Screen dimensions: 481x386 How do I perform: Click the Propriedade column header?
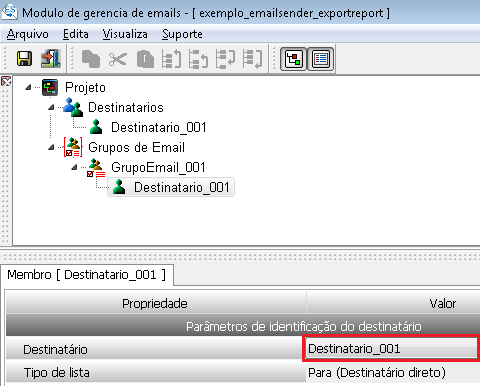[155, 303]
